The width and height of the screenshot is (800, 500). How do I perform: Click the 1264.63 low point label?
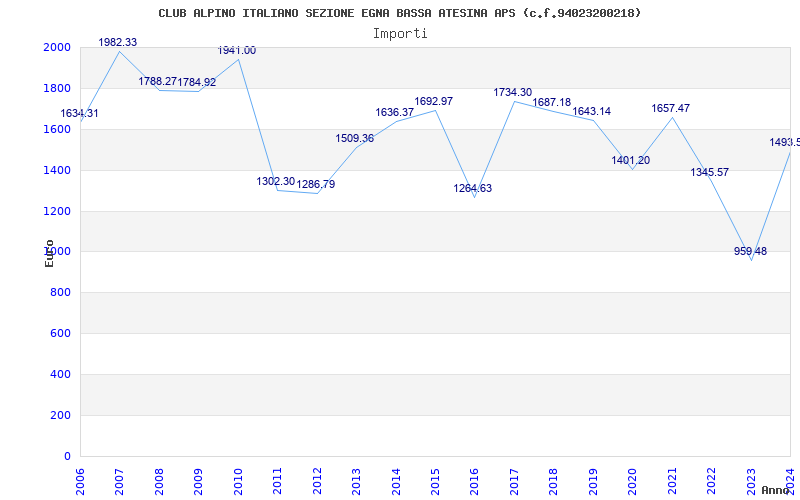pyautogui.click(x=472, y=188)
